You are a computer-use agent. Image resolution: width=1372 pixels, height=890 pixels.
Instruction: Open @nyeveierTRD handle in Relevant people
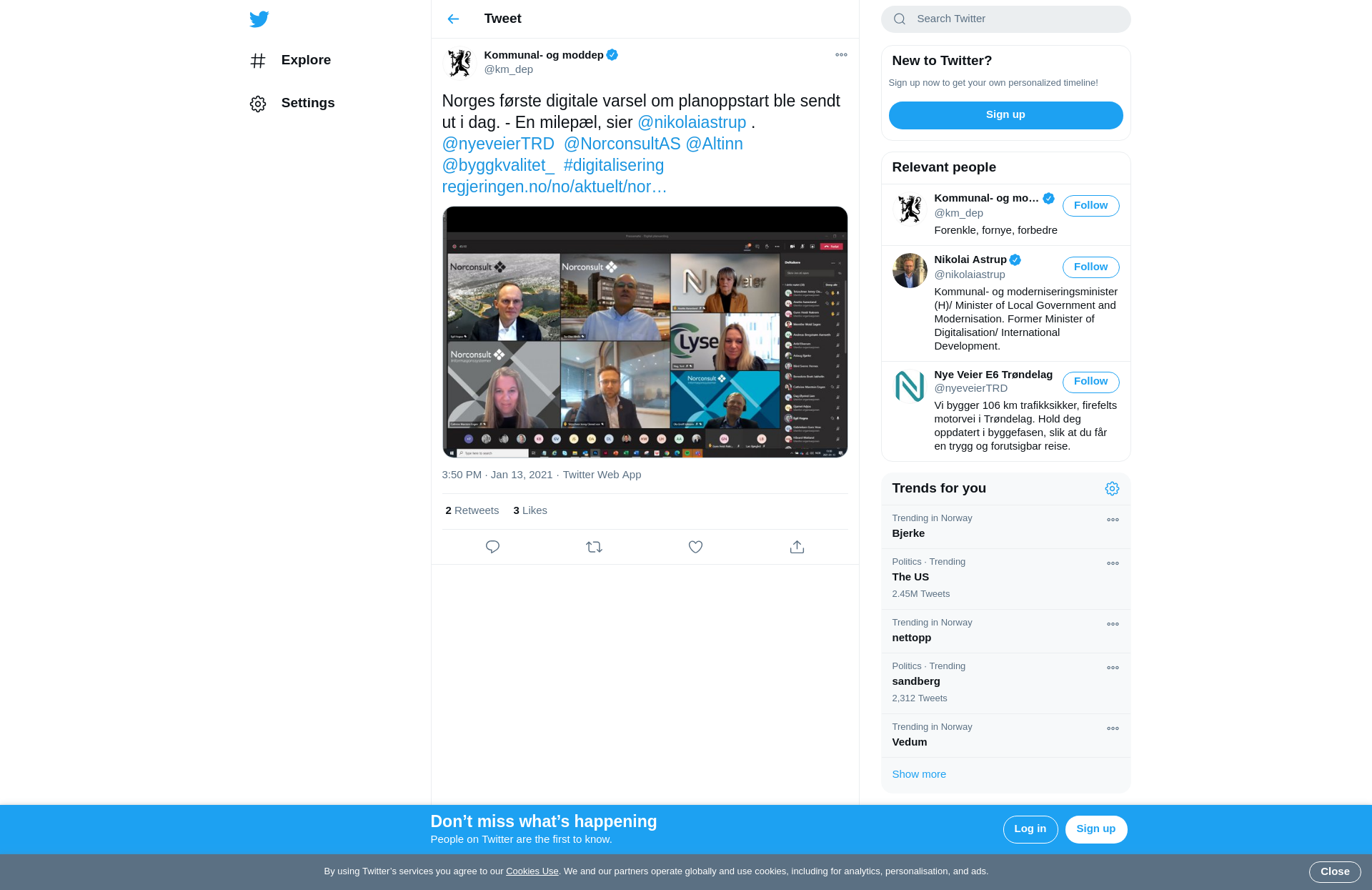tap(970, 388)
